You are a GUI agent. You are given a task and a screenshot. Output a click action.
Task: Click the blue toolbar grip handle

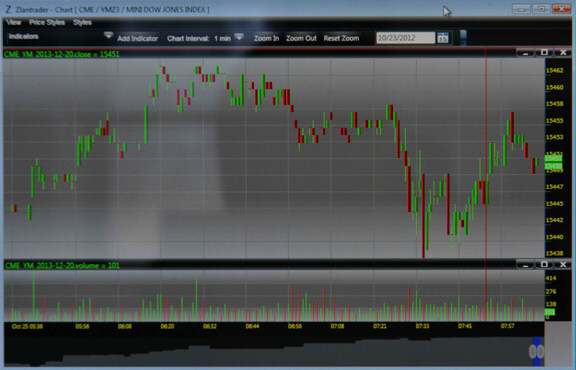[x=463, y=37]
